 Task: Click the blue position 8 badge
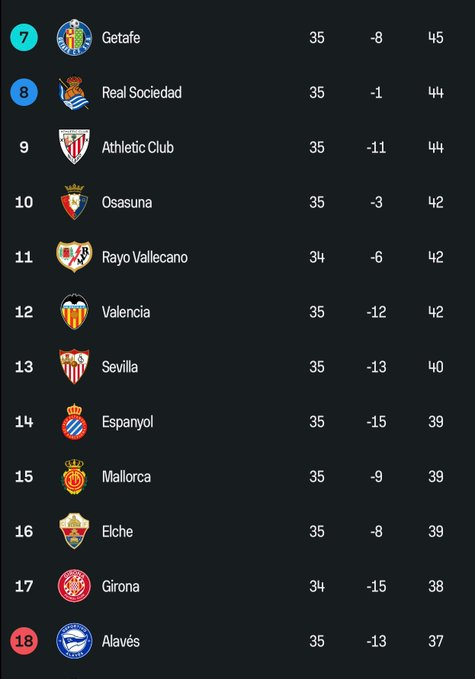pyautogui.click(x=24, y=92)
